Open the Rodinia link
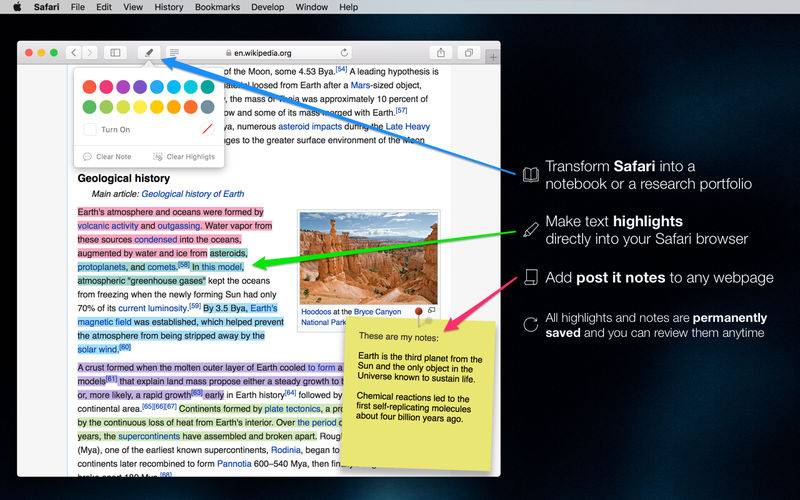The image size is (800, 500). pos(286,450)
